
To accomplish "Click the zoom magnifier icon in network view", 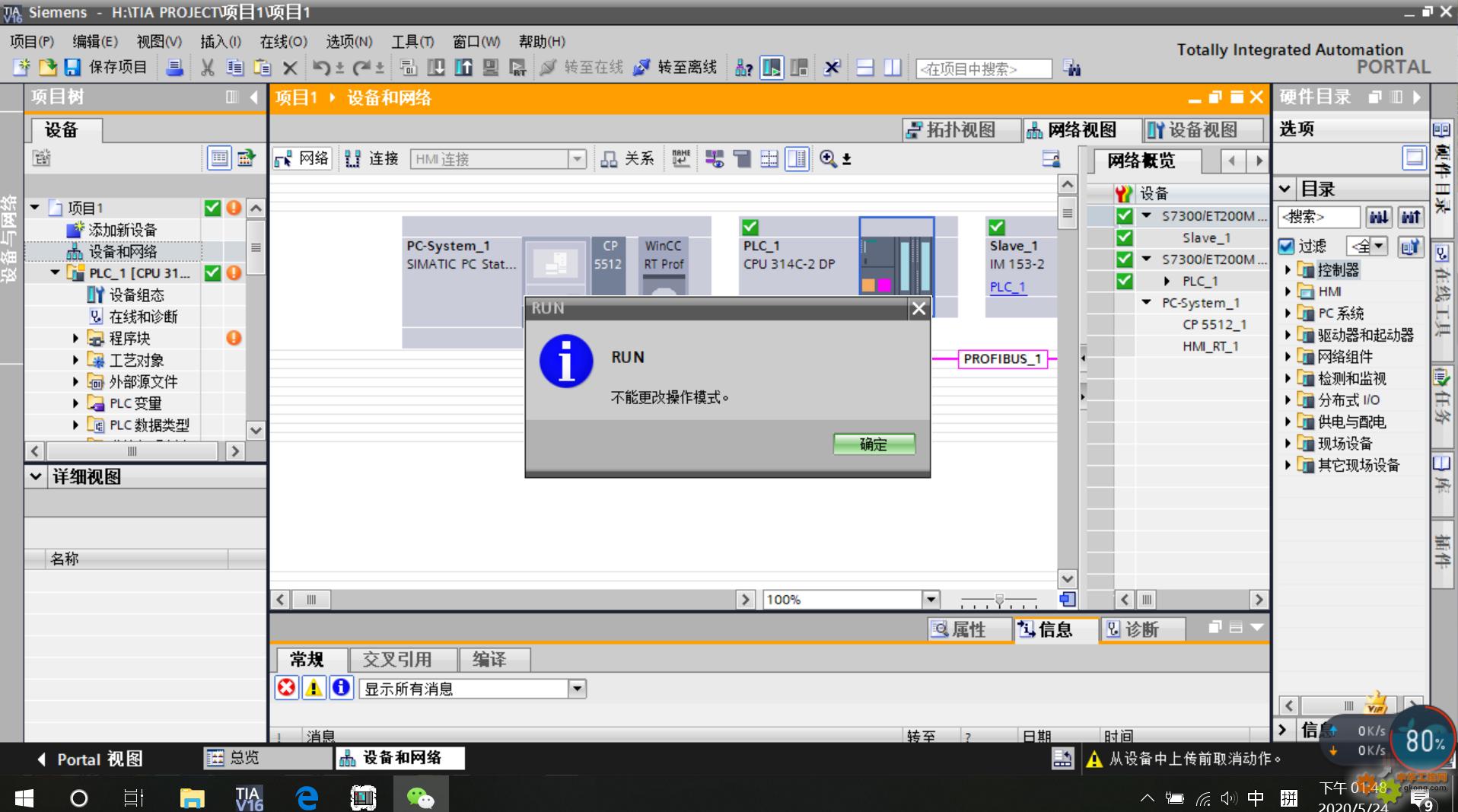I will (828, 158).
